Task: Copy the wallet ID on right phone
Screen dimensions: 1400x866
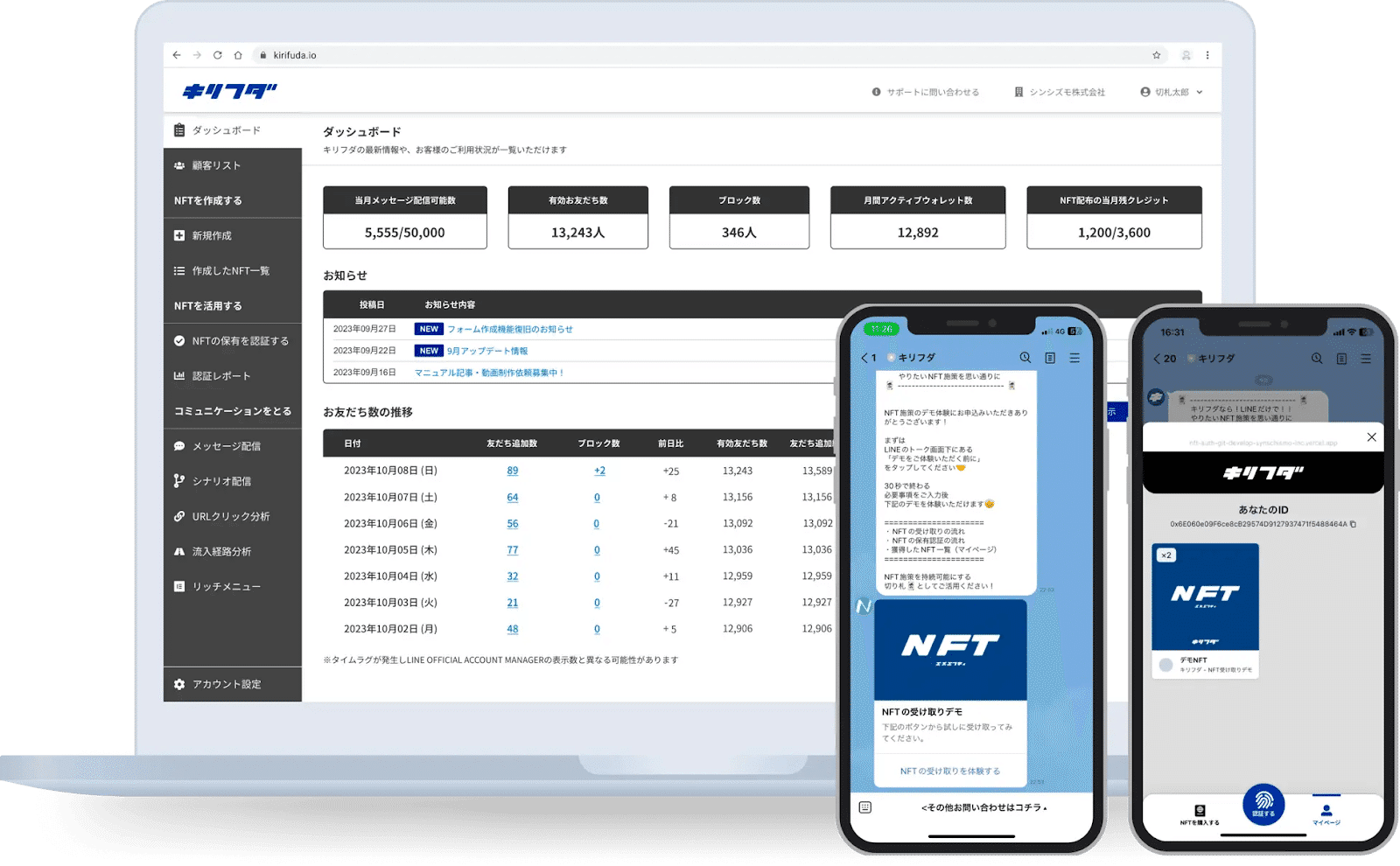Action: point(1353,525)
